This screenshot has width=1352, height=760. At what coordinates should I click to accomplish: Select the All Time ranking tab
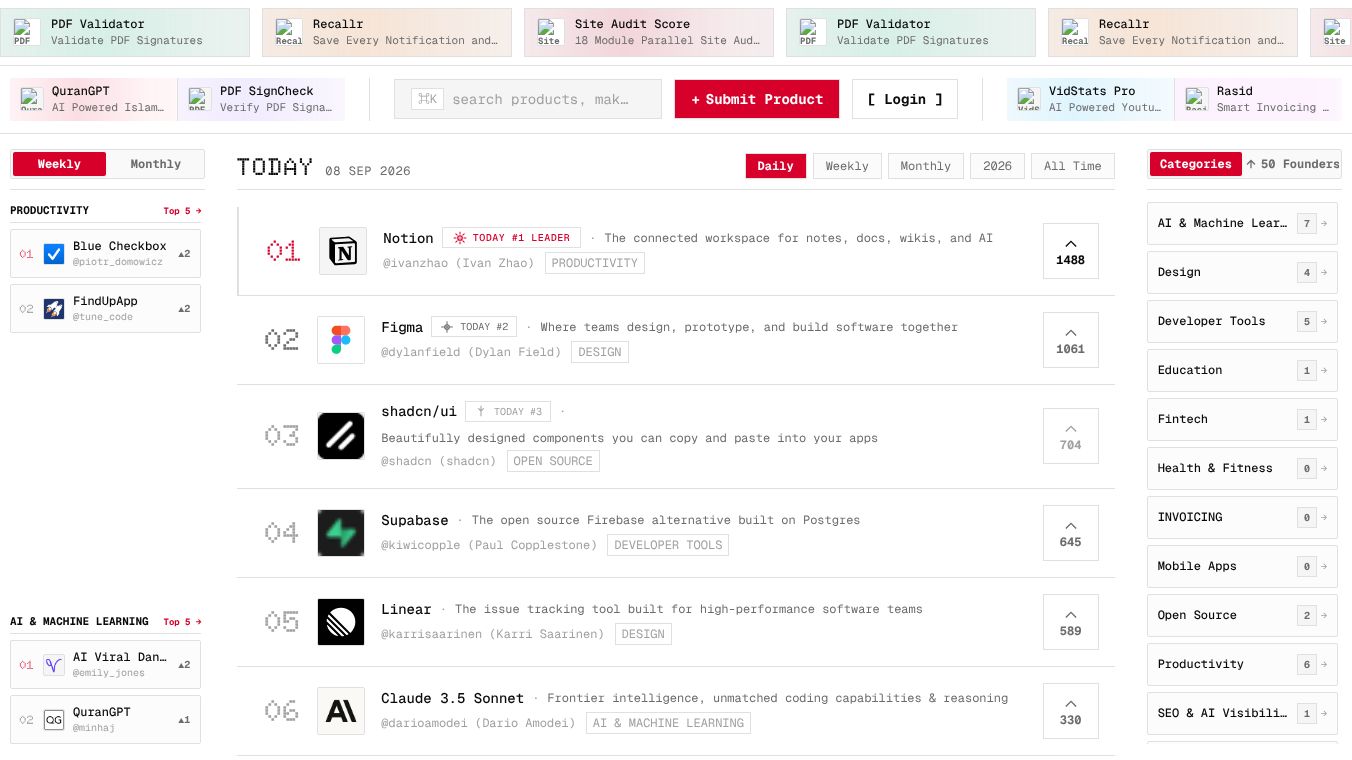pos(1073,166)
